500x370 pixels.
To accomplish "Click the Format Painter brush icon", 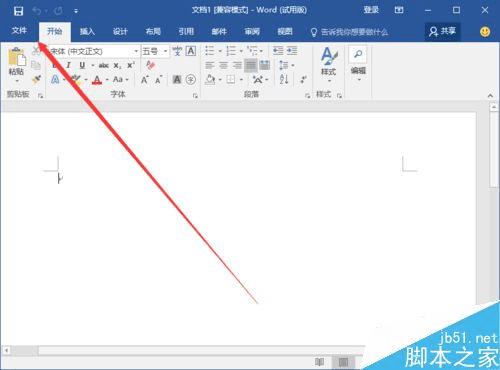I will click(x=36, y=79).
